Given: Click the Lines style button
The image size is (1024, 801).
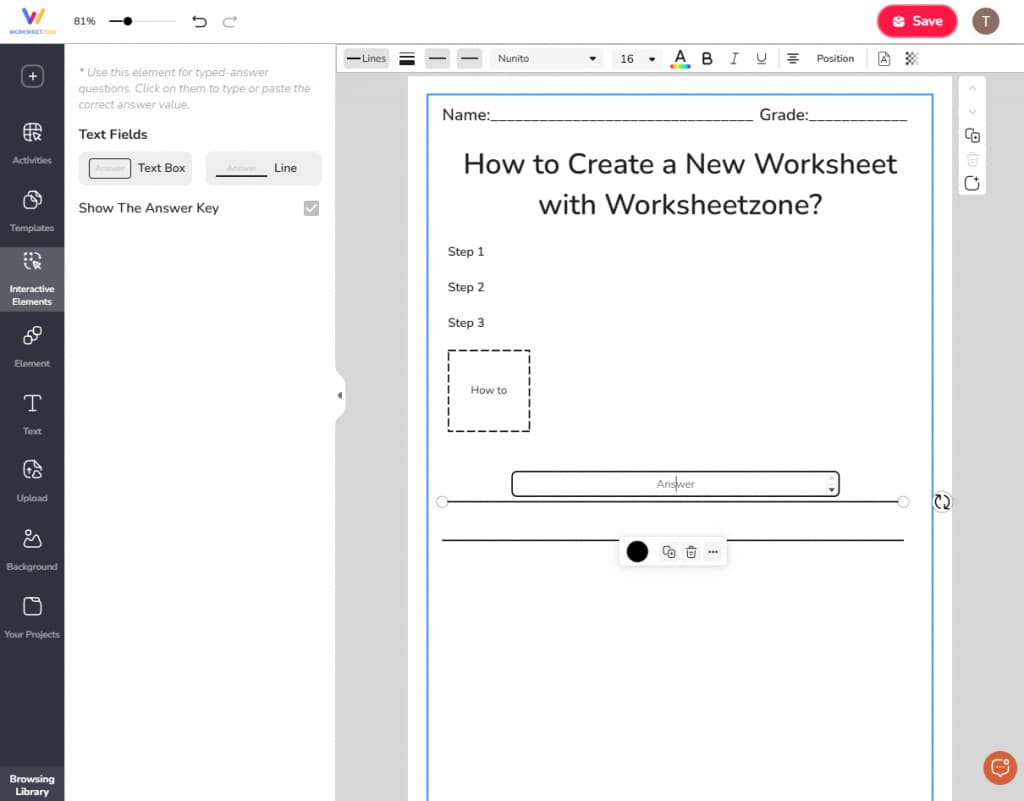Looking at the screenshot, I should click(x=366, y=59).
